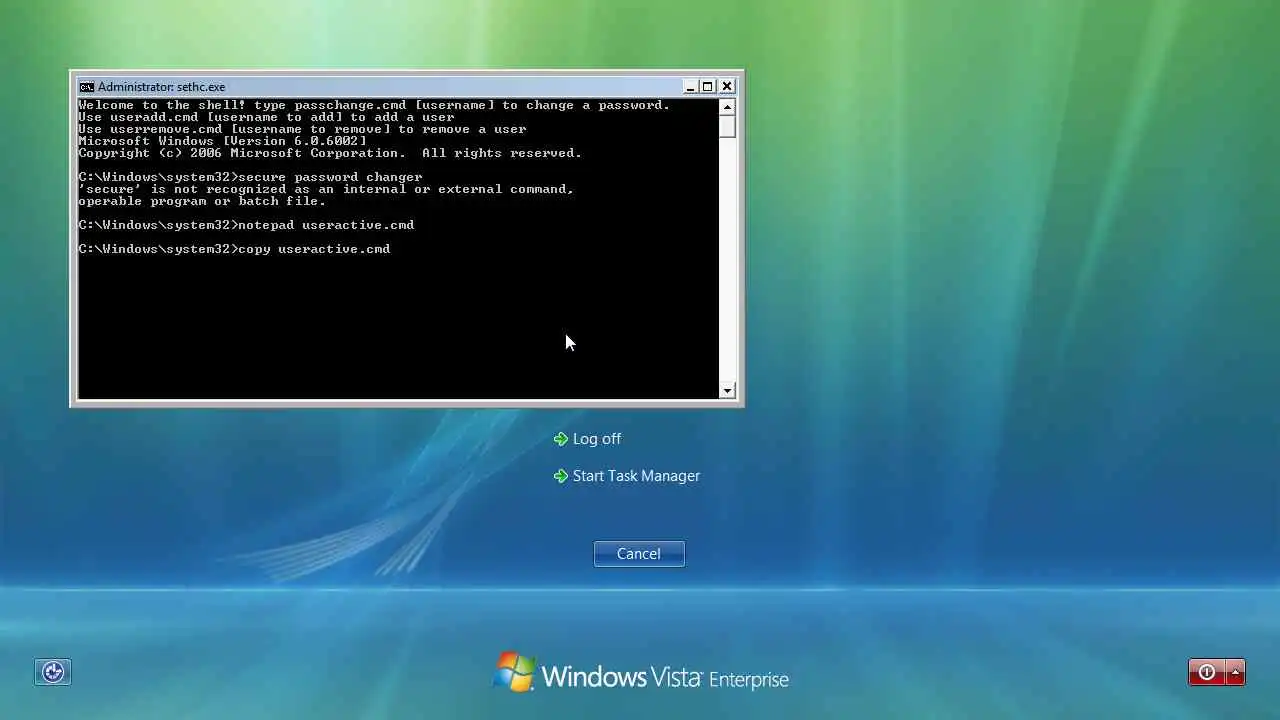
Task: Click the 'Use useradd.cmd' instruction line
Action: (266, 117)
